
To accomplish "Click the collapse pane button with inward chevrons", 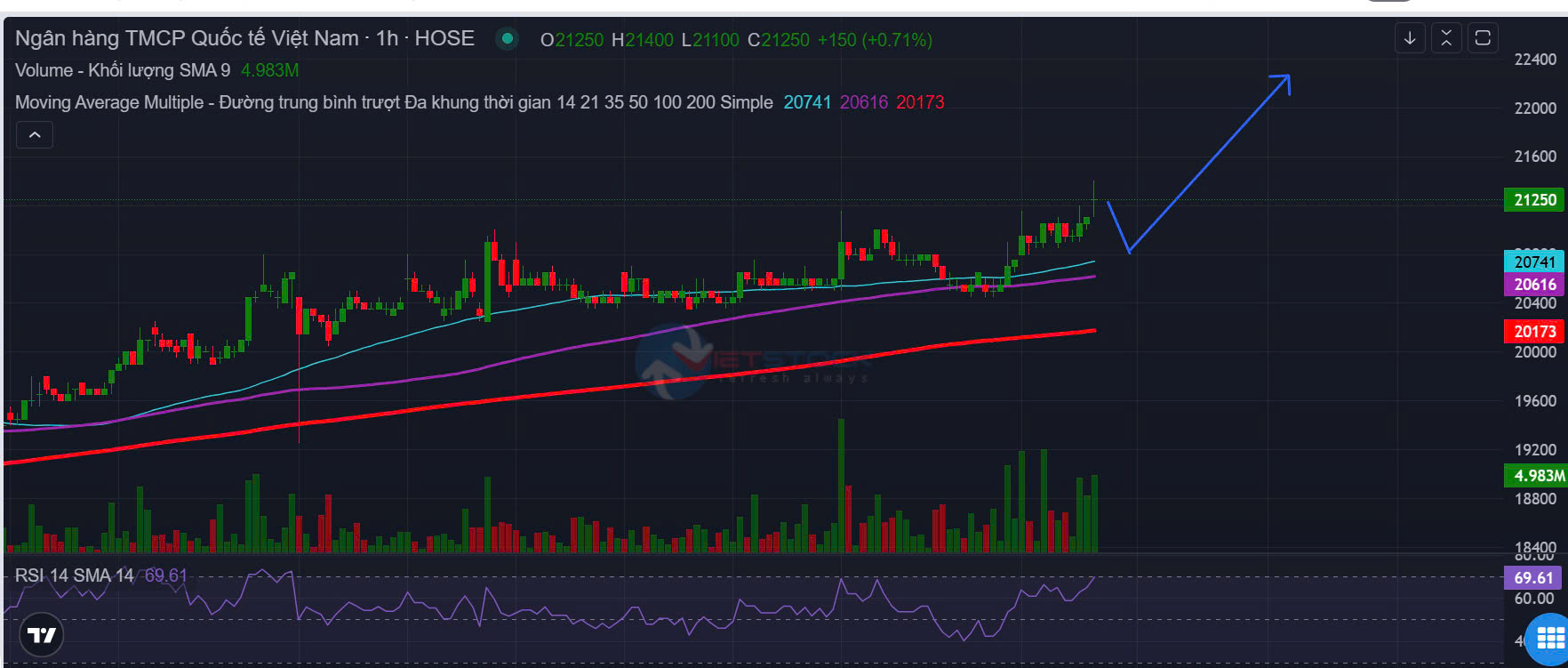I will click(x=1446, y=38).
